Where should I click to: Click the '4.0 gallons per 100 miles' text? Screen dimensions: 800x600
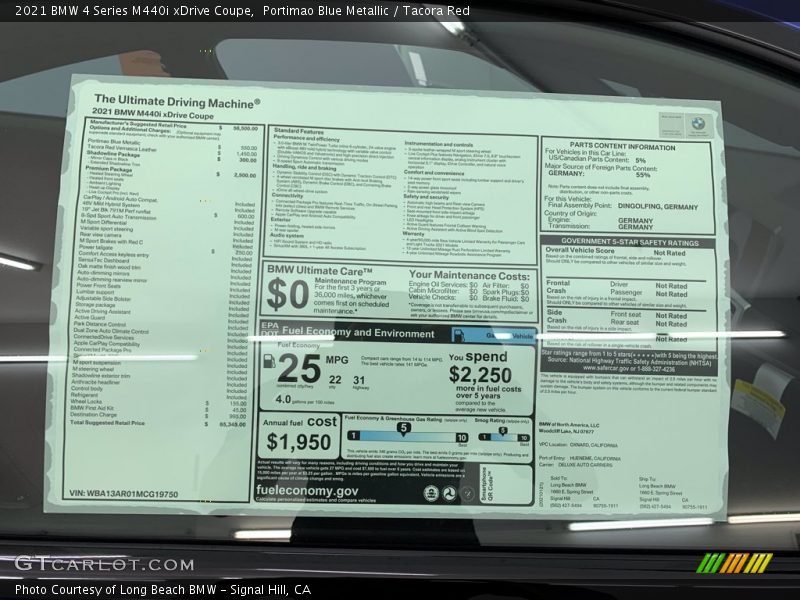305,401
